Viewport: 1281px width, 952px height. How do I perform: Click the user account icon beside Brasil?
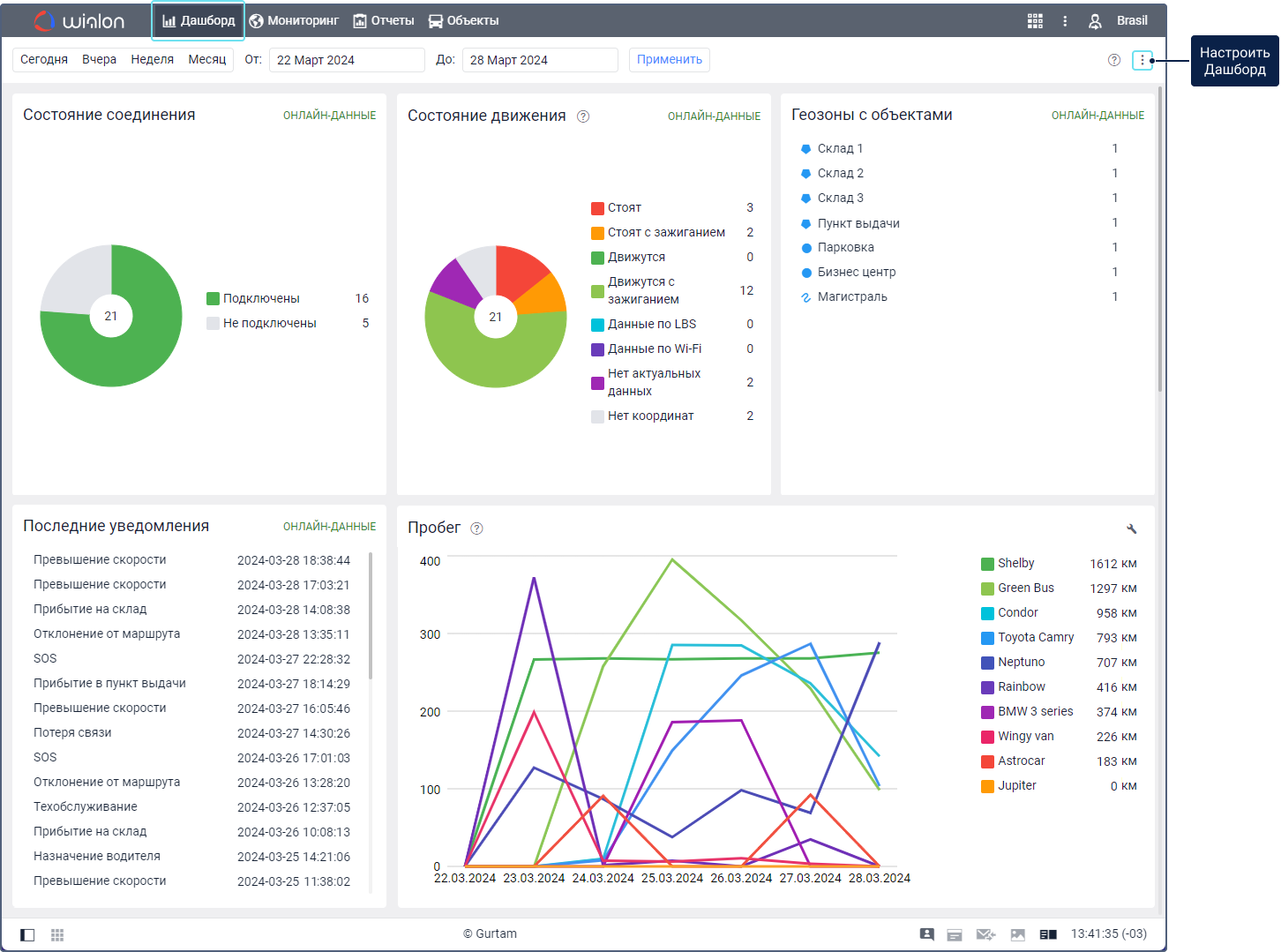[1095, 21]
